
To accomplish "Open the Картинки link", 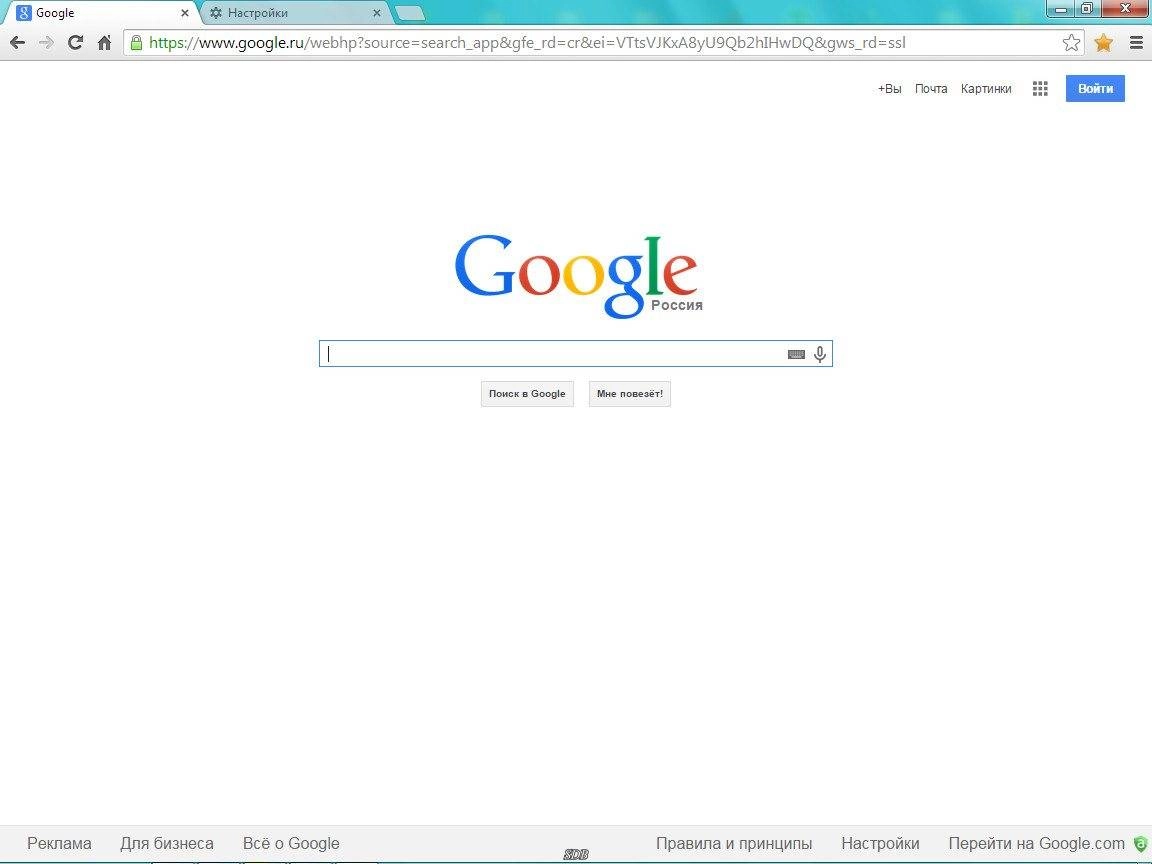I will [x=986, y=89].
